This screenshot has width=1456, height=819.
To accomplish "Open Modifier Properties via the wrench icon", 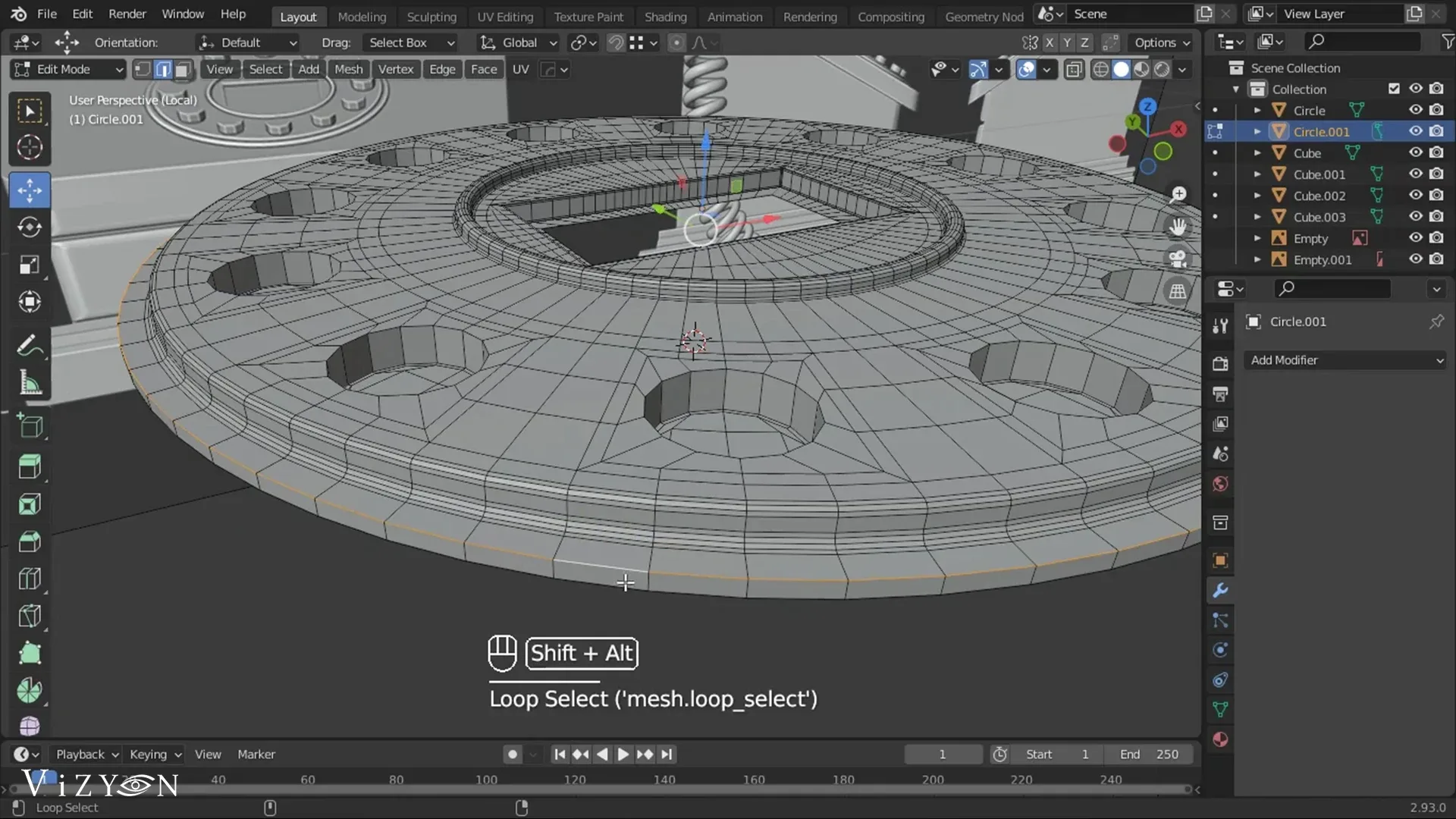I will click(1220, 590).
